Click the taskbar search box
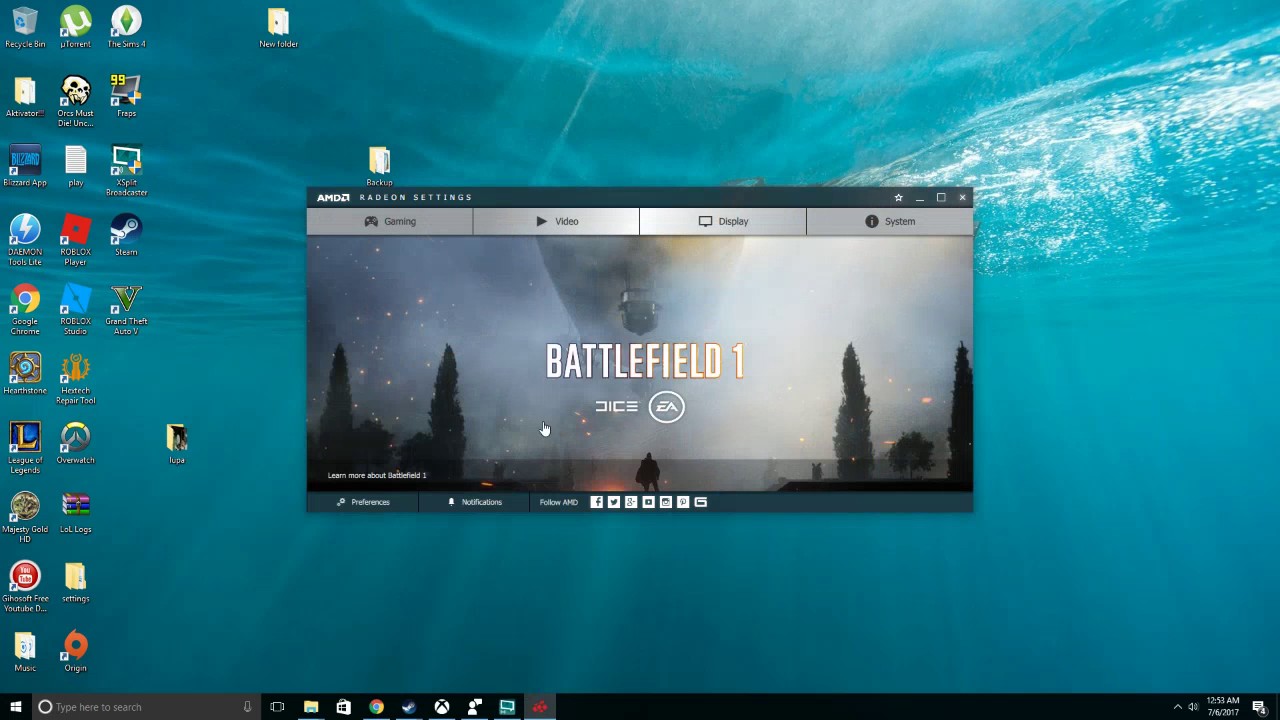The width and height of the screenshot is (1280, 720). (145, 707)
